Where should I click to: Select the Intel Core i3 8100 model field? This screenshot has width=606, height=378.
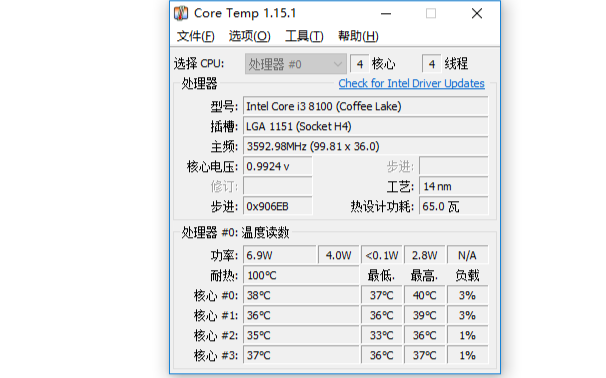click(366, 106)
